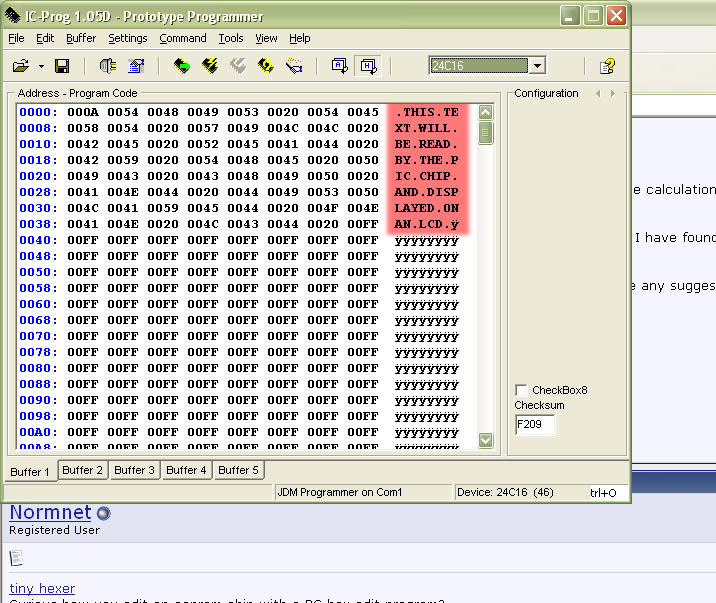
Task: Switch to the Buffer 3 tab
Action: click(x=134, y=470)
